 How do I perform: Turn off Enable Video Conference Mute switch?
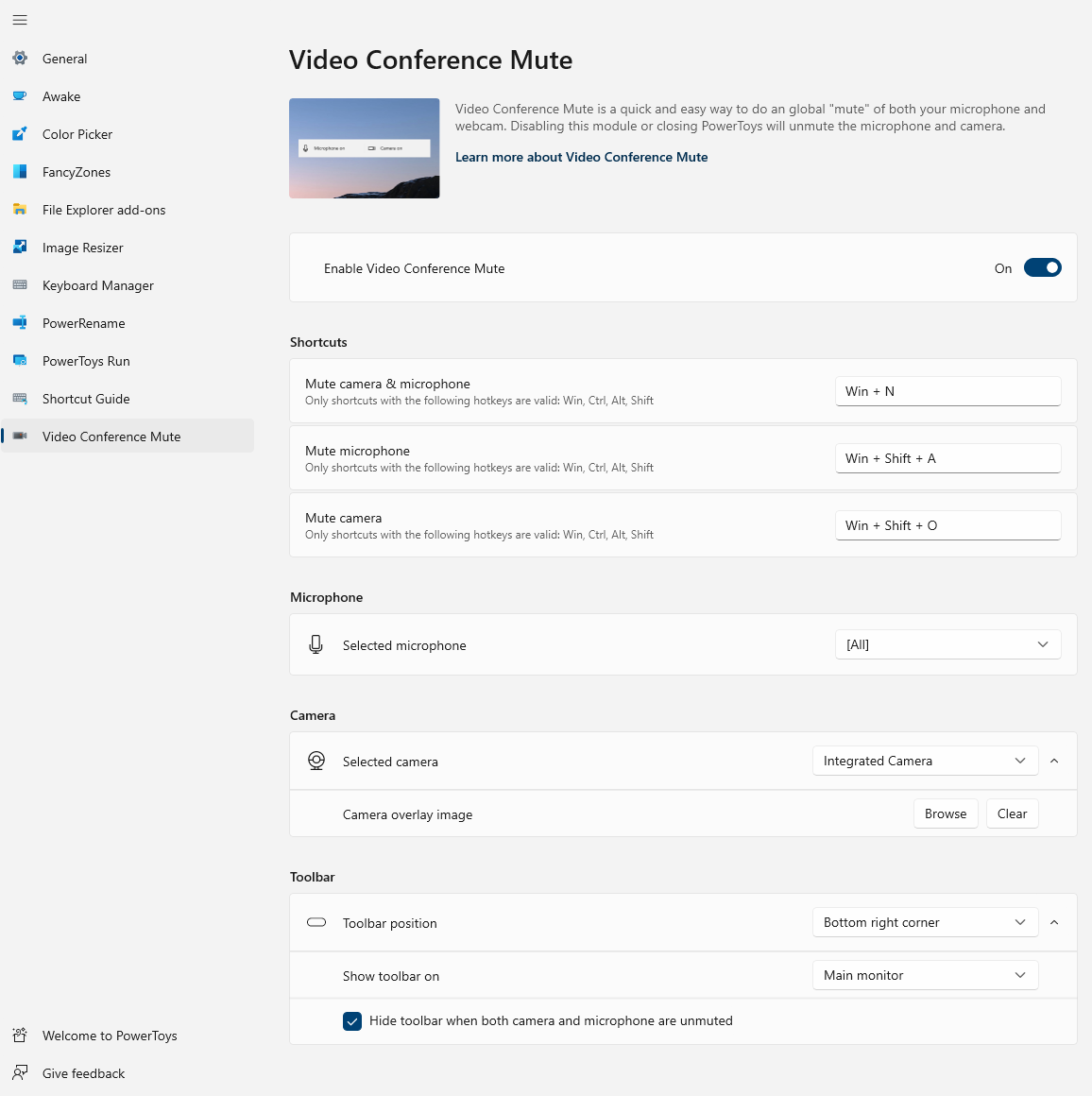(1042, 268)
